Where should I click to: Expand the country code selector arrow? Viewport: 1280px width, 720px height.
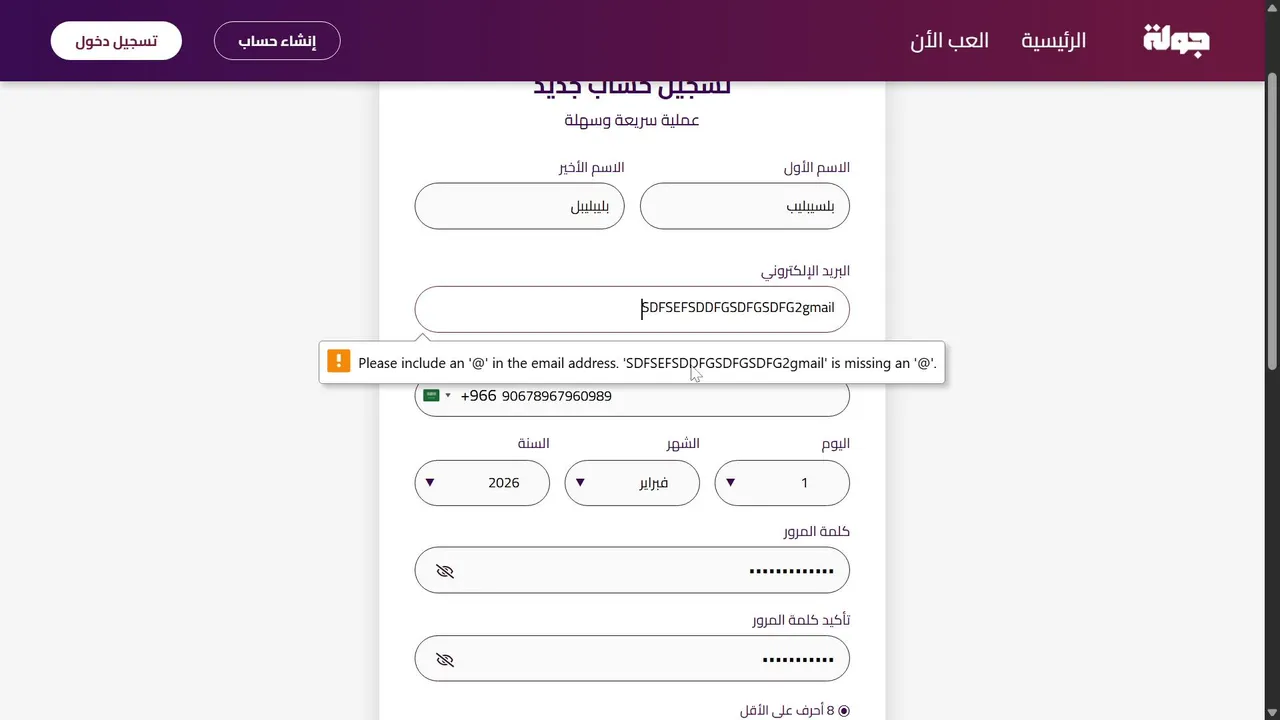coord(448,396)
